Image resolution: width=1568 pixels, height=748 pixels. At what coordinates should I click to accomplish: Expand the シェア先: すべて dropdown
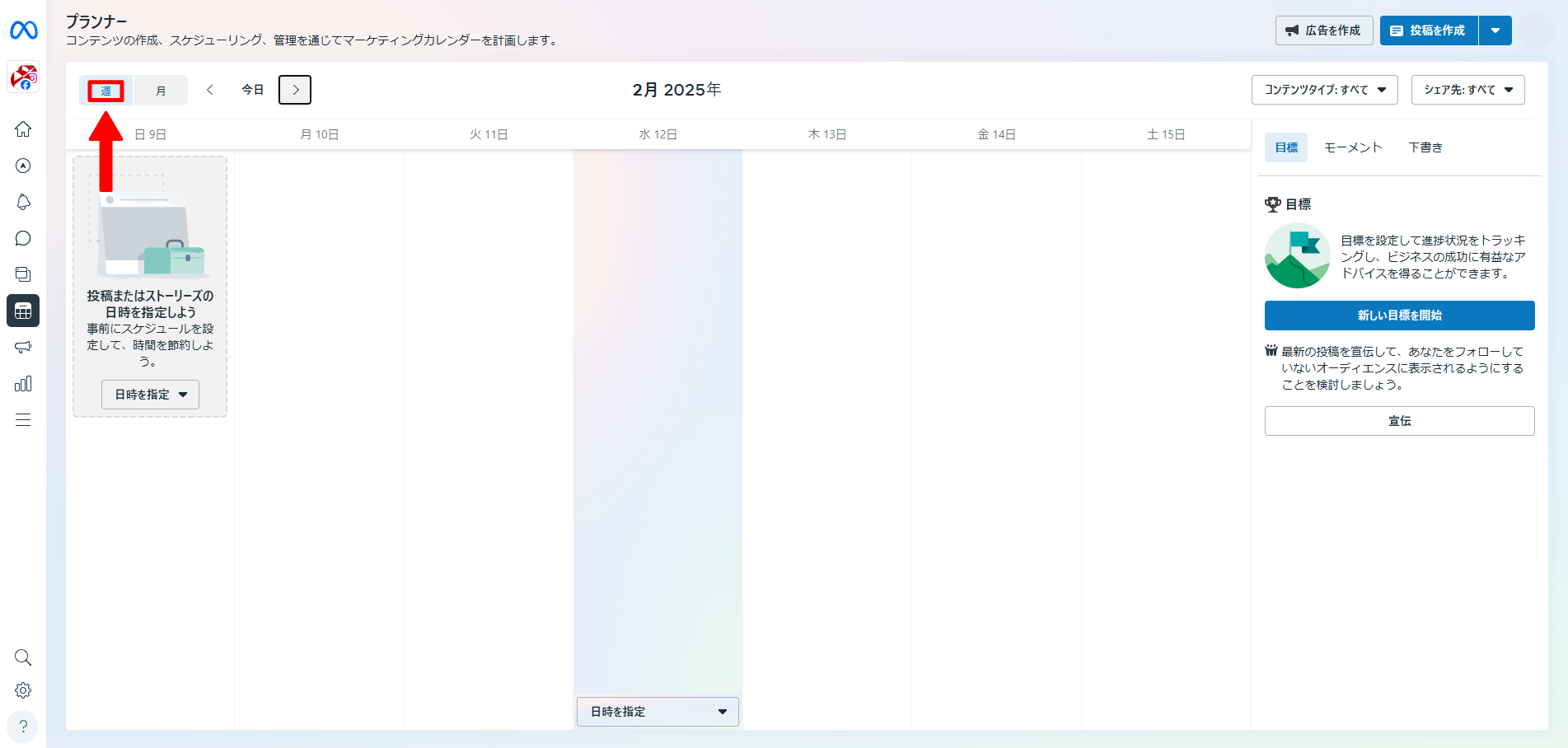[1467, 90]
